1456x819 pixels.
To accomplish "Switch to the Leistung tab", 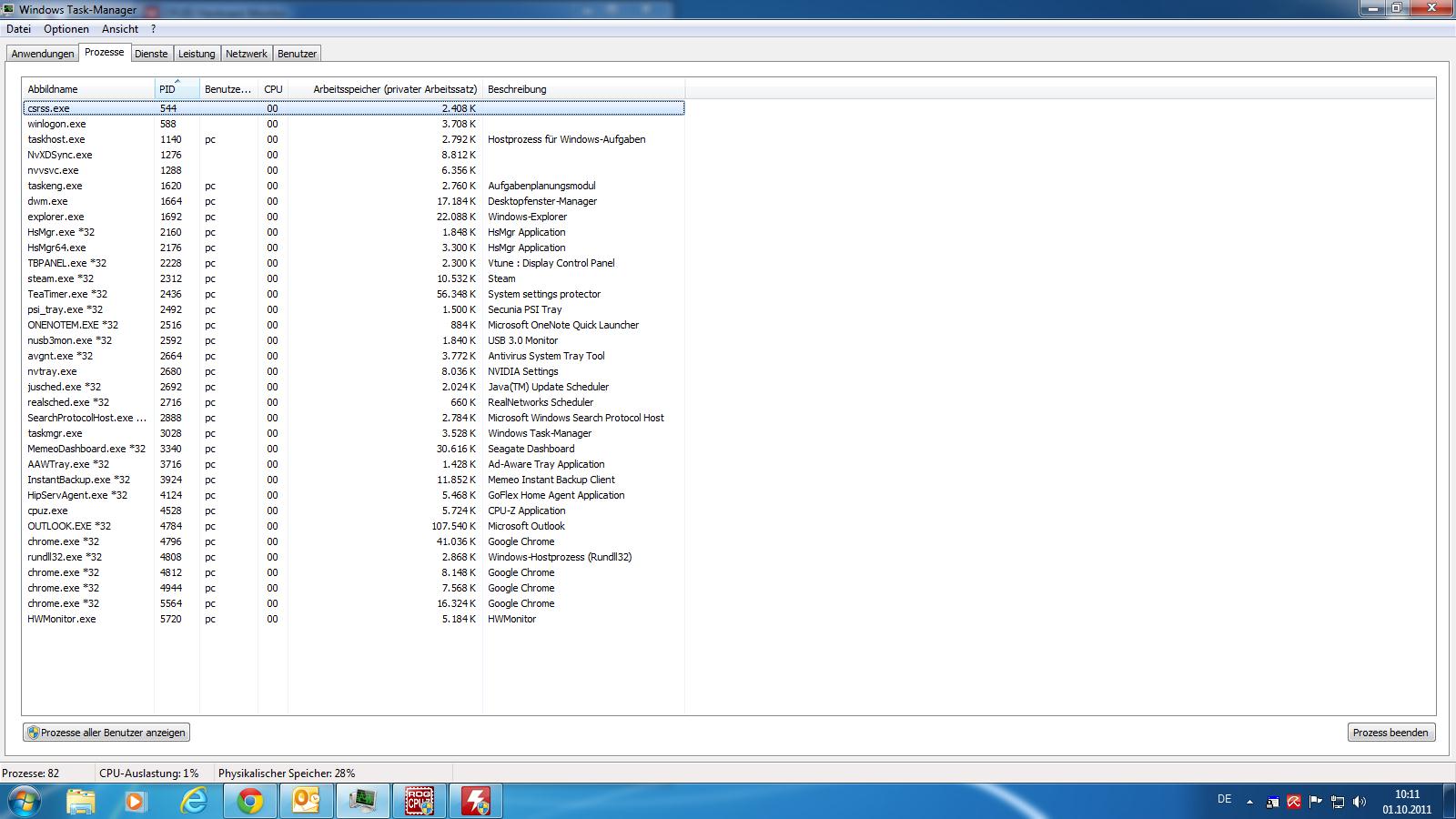I will 197,54.
